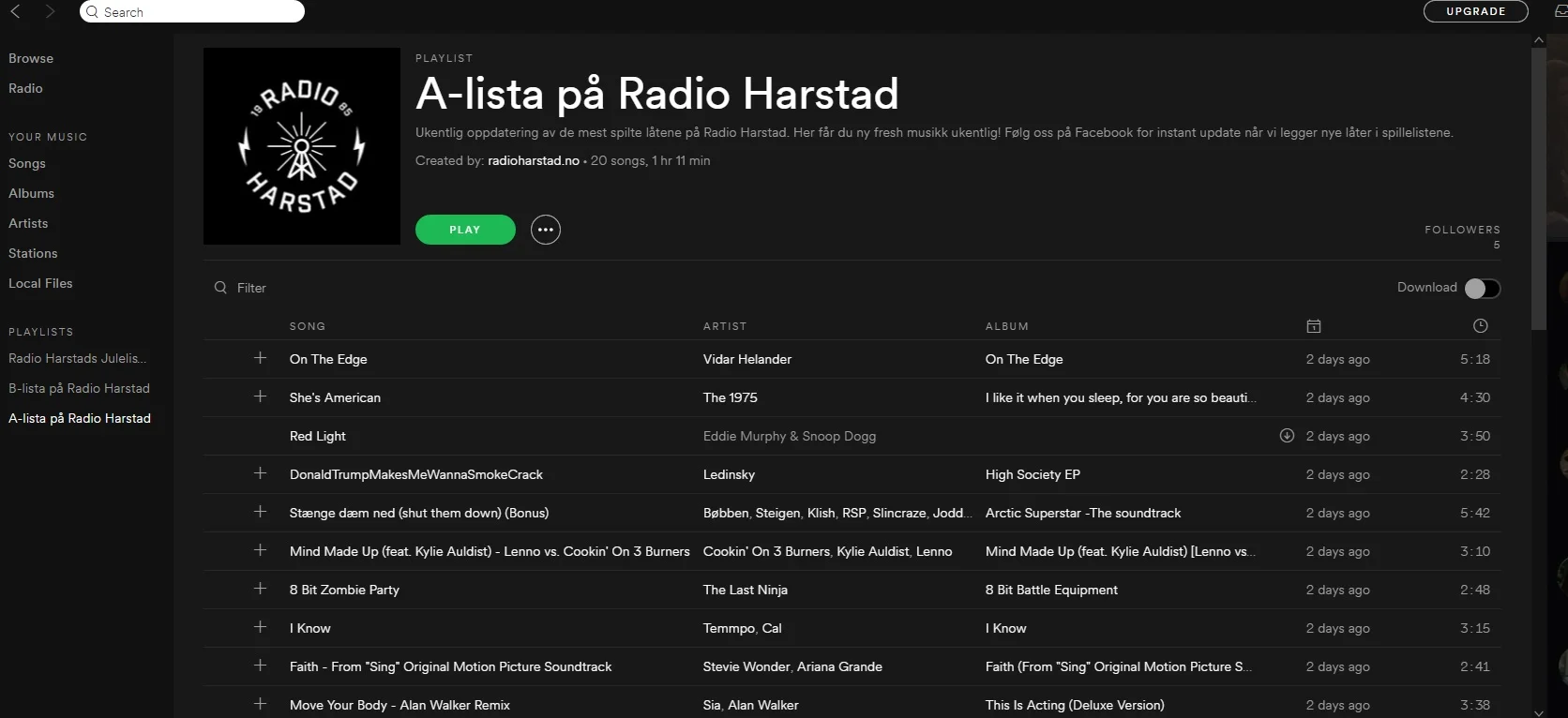Open the more options ellipsis button
The width and height of the screenshot is (1568, 718).
click(546, 230)
